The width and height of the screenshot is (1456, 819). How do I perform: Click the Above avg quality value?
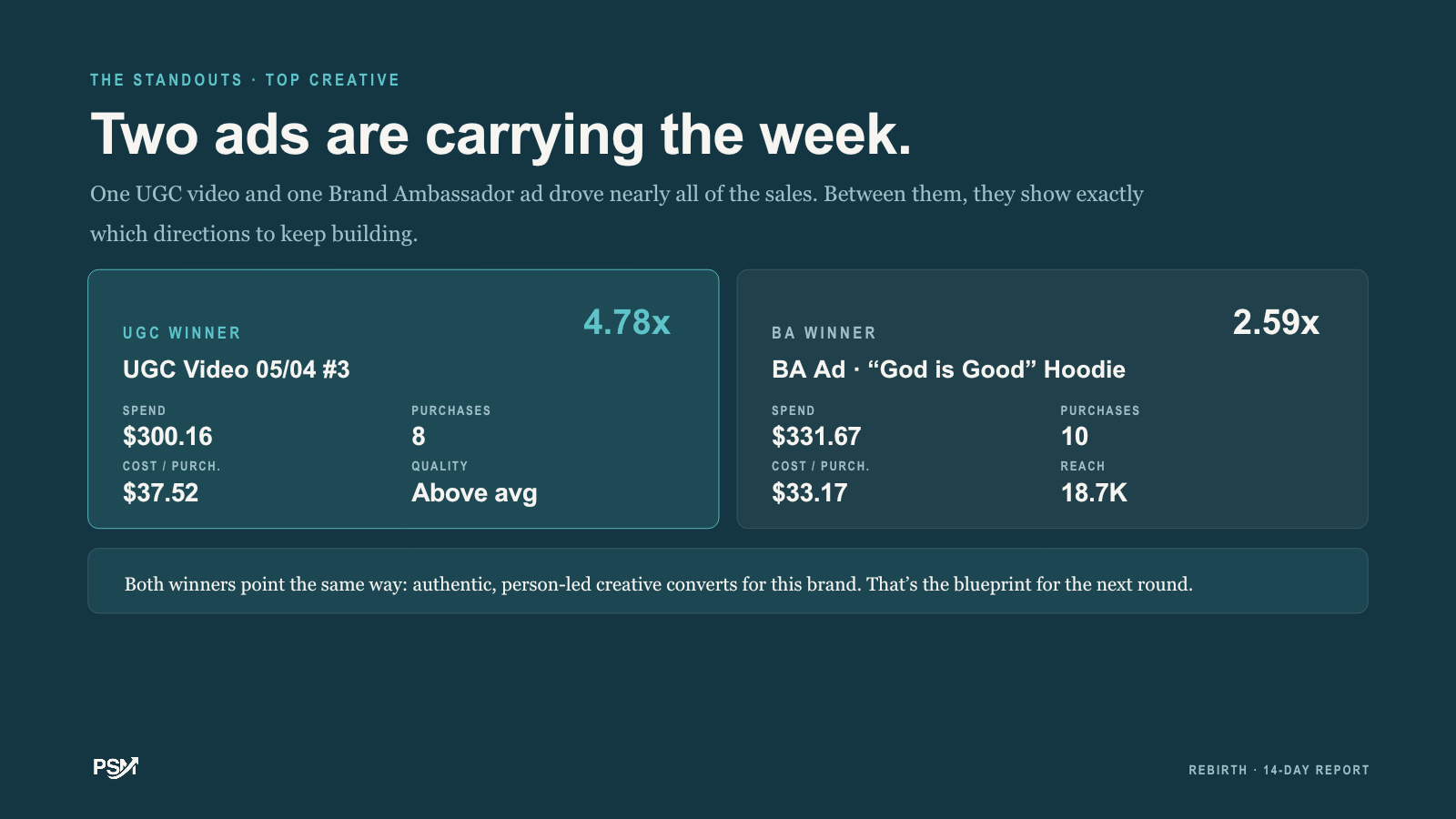click(x=474, y=493)
